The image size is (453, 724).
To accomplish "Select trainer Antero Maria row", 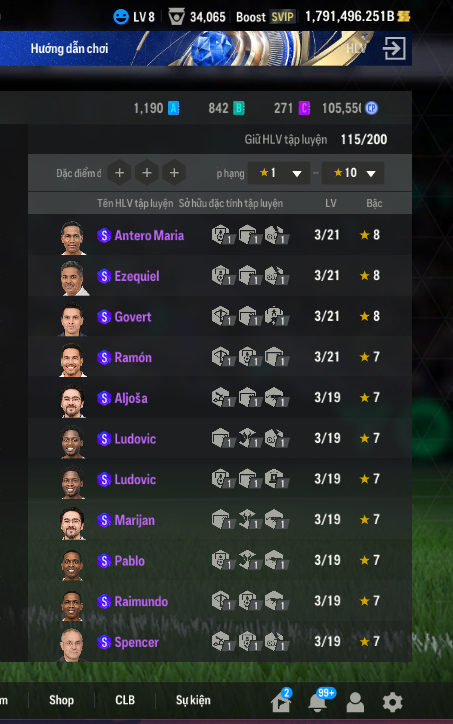I will [220, 235].
